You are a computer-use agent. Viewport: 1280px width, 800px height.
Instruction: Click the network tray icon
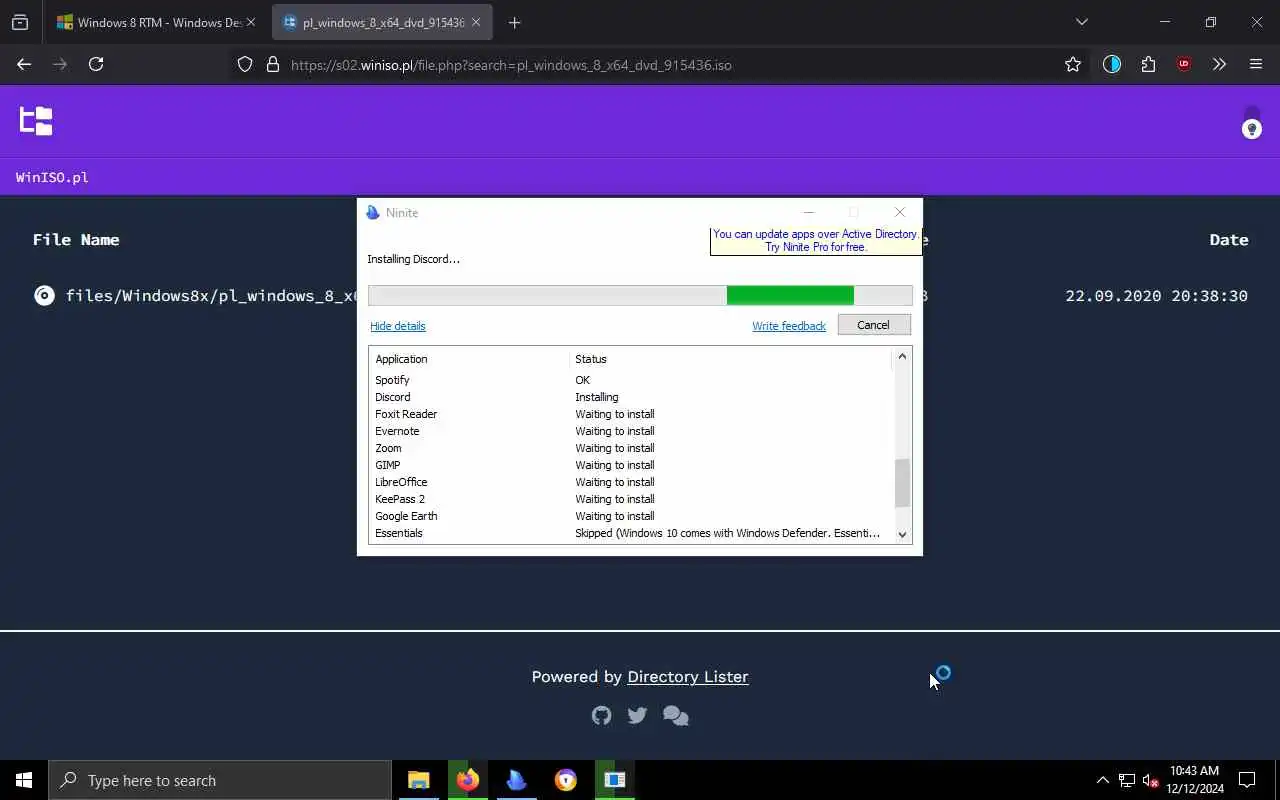(1127, 780)
